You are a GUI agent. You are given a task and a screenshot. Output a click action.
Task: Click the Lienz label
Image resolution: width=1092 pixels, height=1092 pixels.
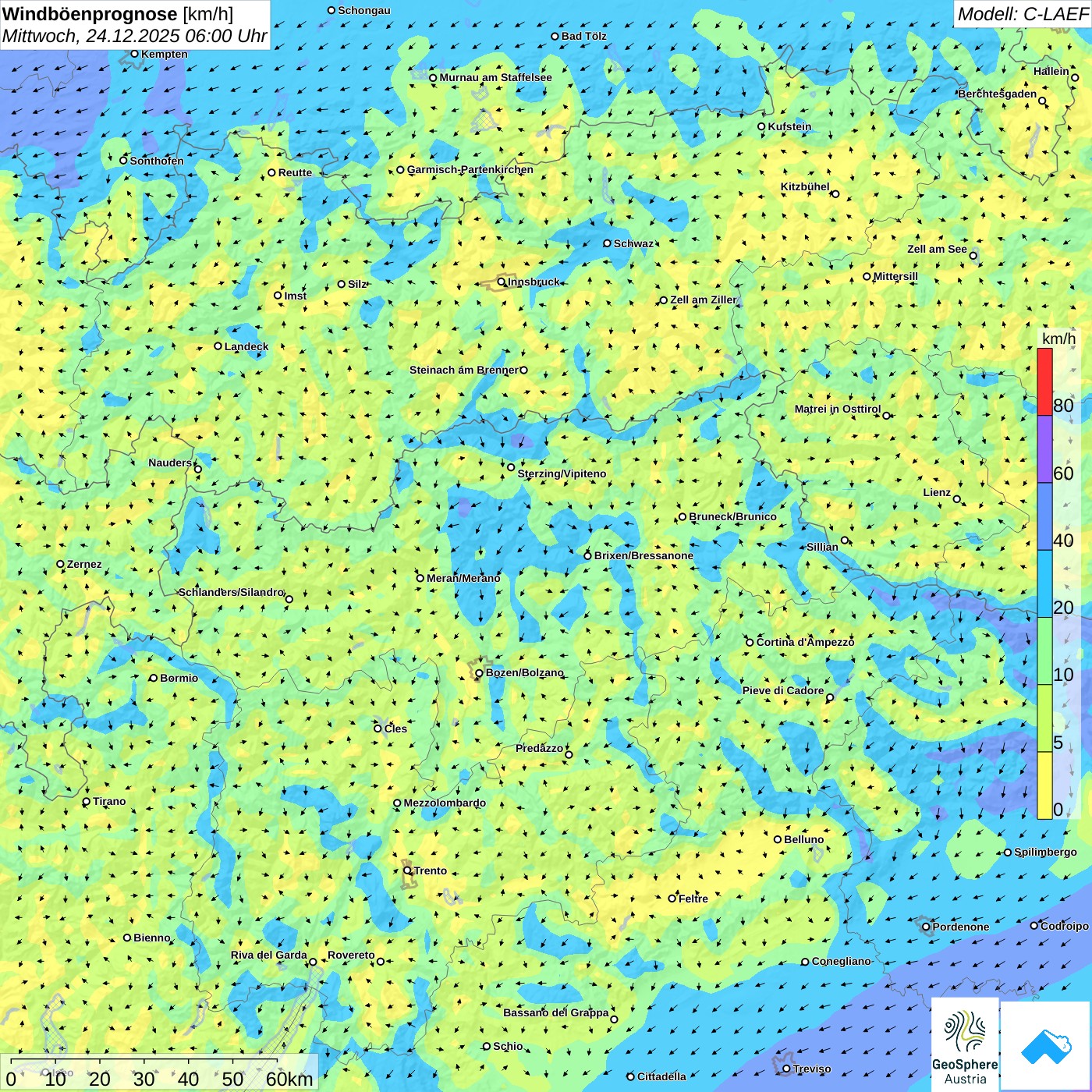937,492
